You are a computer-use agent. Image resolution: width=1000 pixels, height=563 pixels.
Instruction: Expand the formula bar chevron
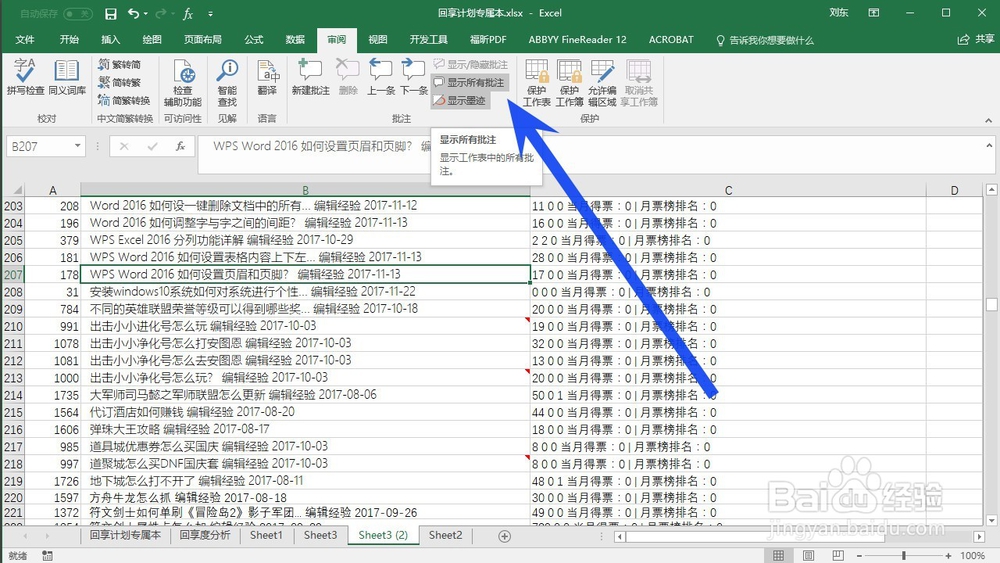(x=989, y=145)
